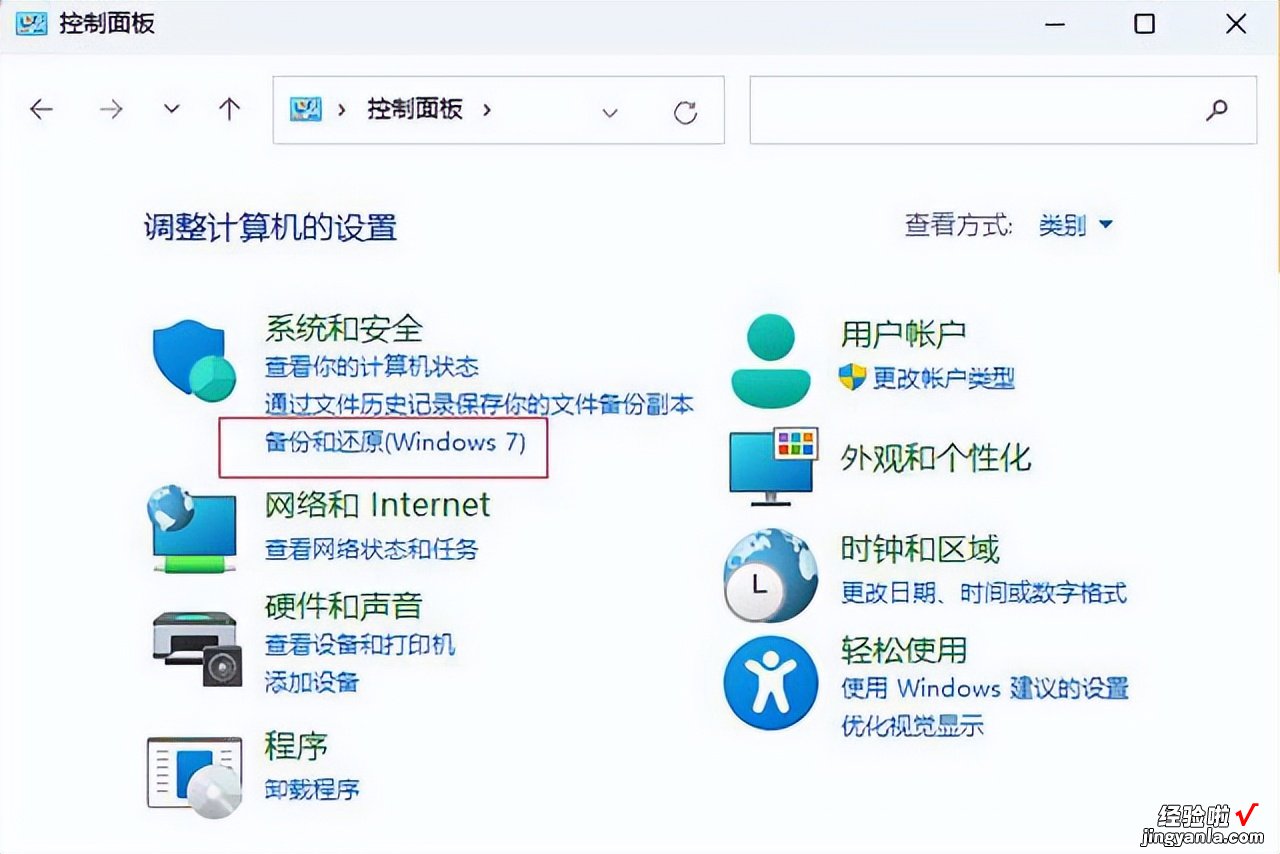
Task: Click 卸载程序 link
Action: point(312,788)
